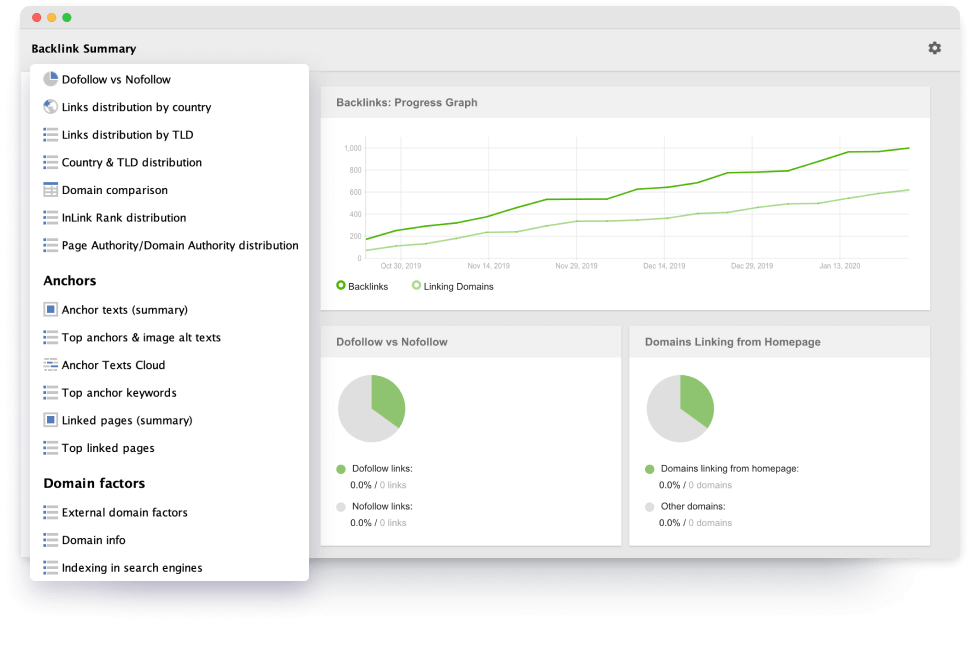The image size is (970, 653).
Task: Click the icon beside Page Authority/Domain Authority distribution
Action: point(51,245)
